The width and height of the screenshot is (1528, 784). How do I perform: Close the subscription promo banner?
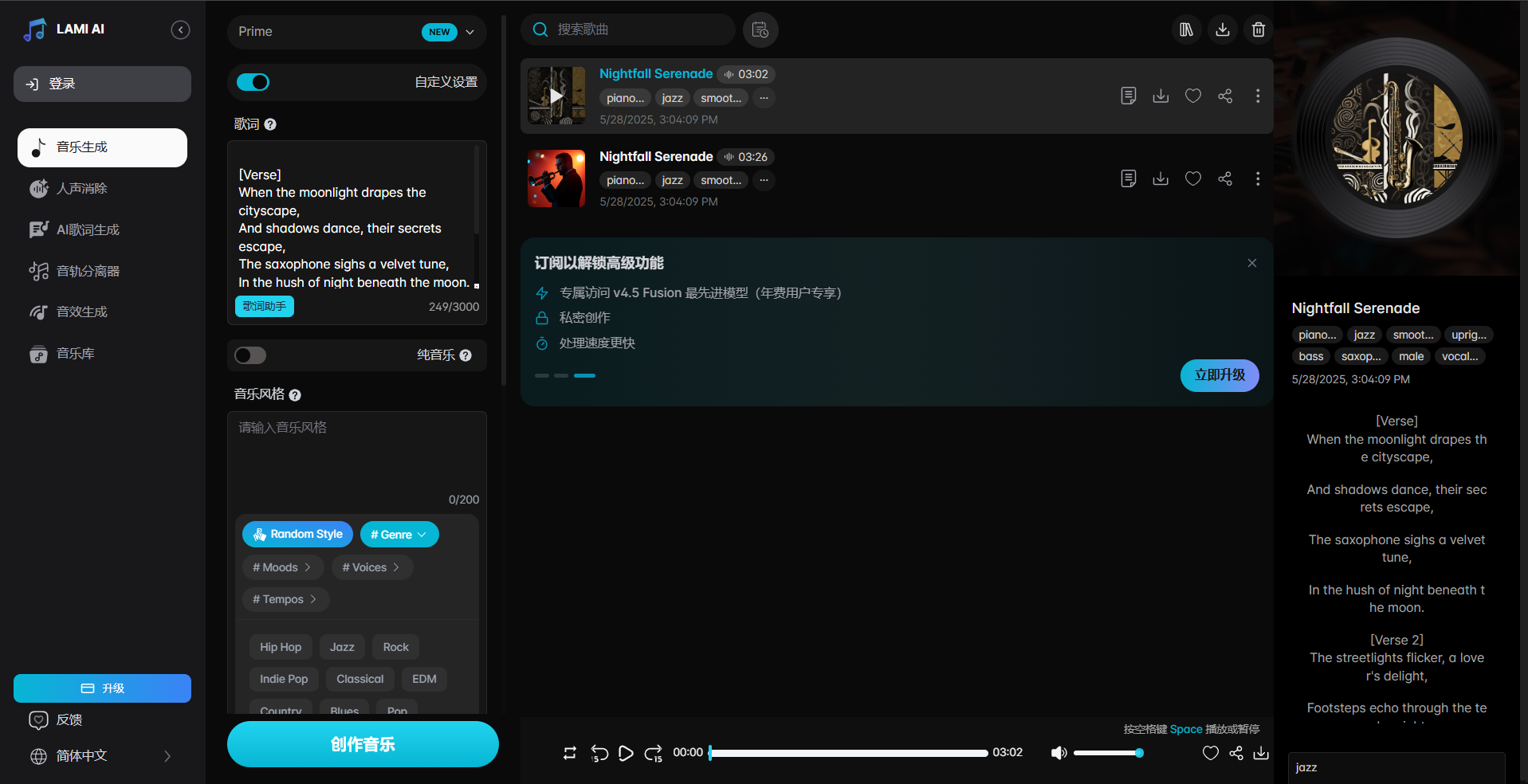[1252, 263]
